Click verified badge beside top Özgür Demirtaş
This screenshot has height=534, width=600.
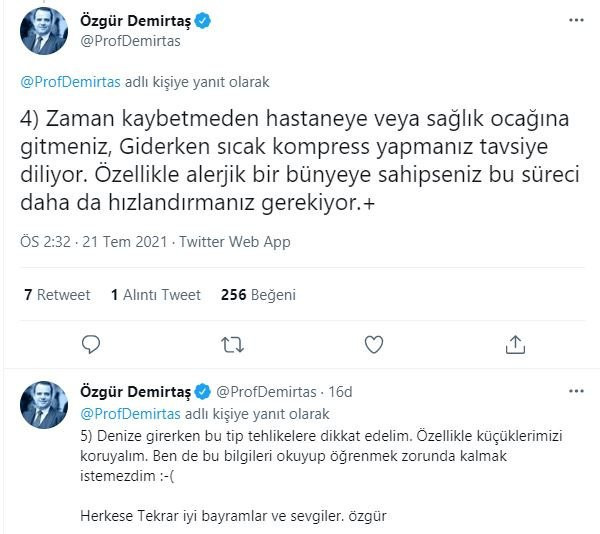click(x=202, y=21)
